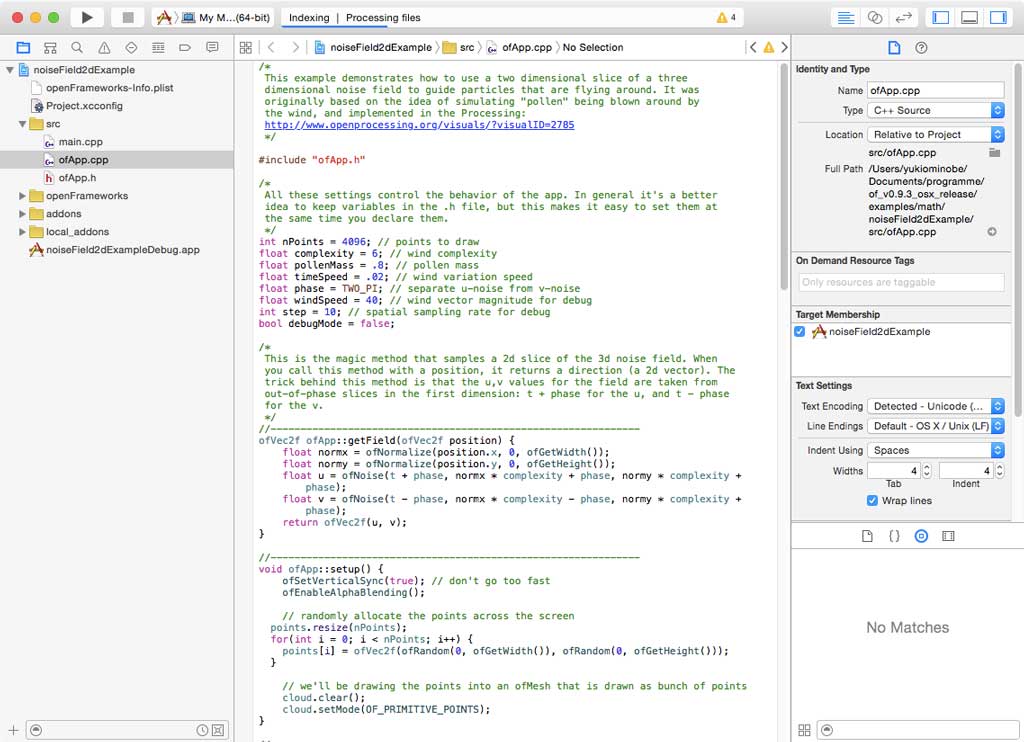Collapse the src folder
Image resolution: width=1024 pixels, height=742 pixels.
(x=23, y=124)
